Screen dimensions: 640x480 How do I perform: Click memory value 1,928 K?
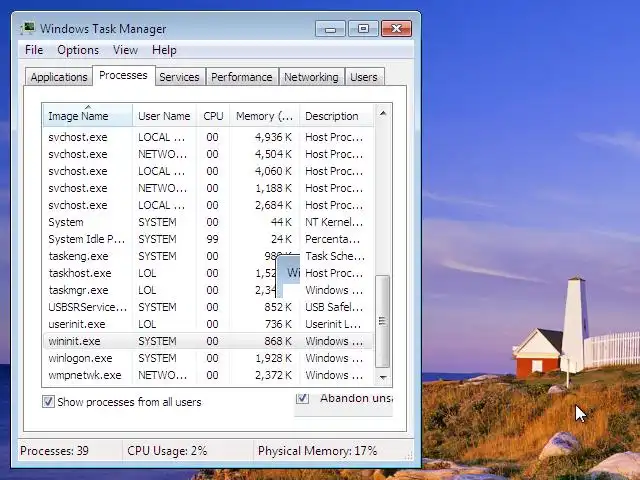(x=273, y=358)
